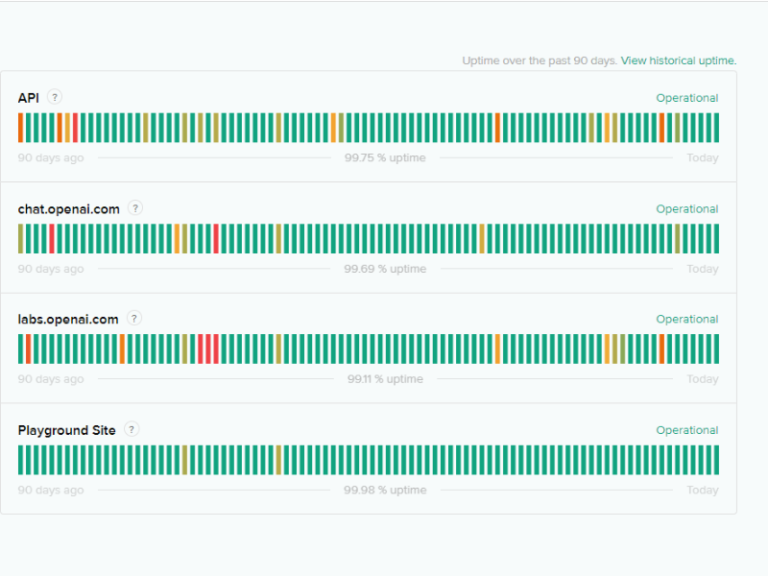Click the 99.98 % uptime text
Screen dimensions: 768x576
point(385,490)
